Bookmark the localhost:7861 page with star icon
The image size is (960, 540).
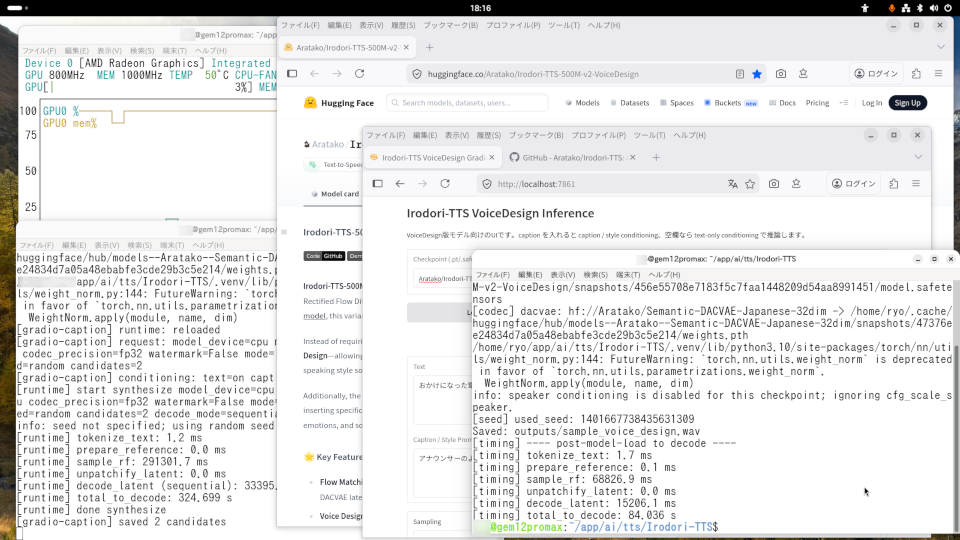[750, 184]
